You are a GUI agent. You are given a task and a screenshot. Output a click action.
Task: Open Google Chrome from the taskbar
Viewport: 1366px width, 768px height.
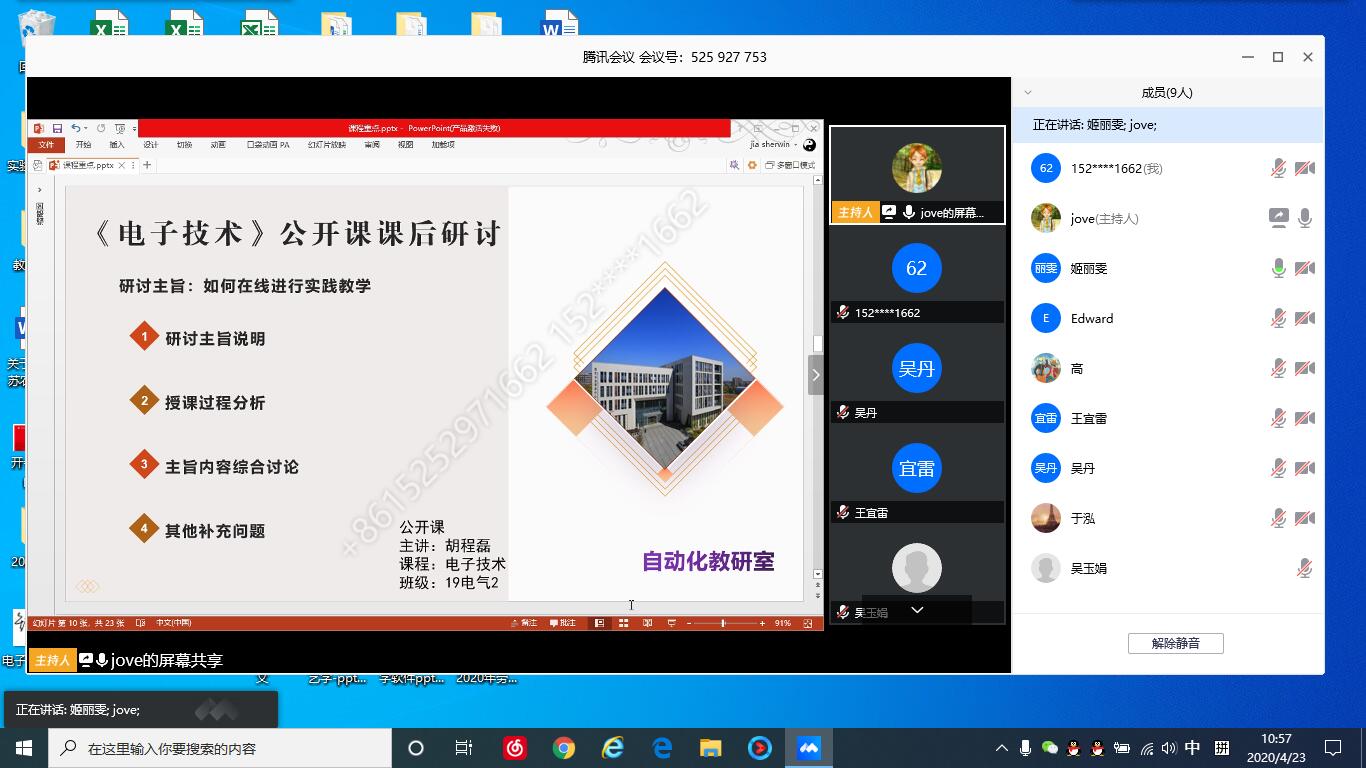pyautogui.click(x=564, y=748)
